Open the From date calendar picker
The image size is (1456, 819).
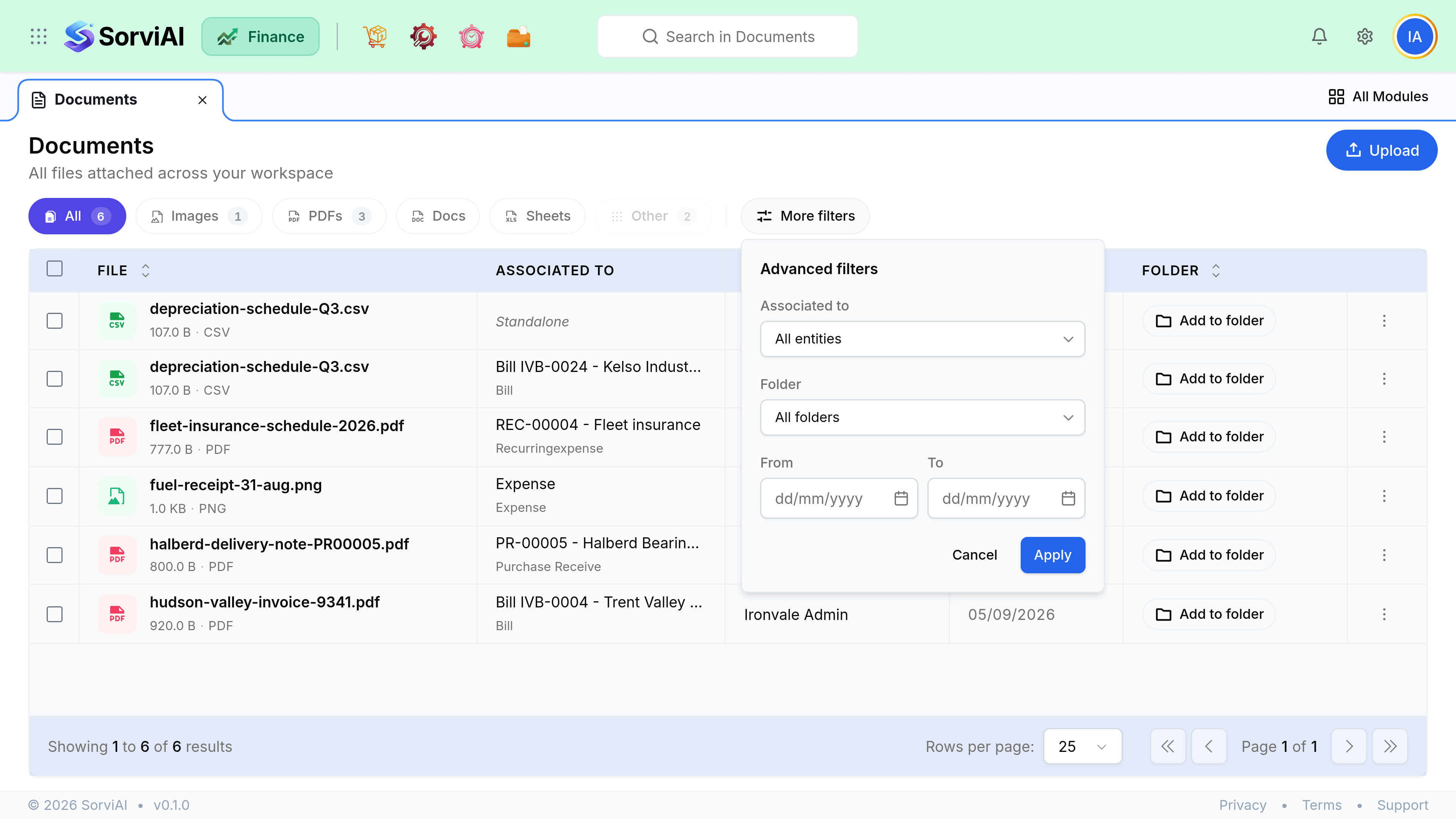(x=901, y=499)
